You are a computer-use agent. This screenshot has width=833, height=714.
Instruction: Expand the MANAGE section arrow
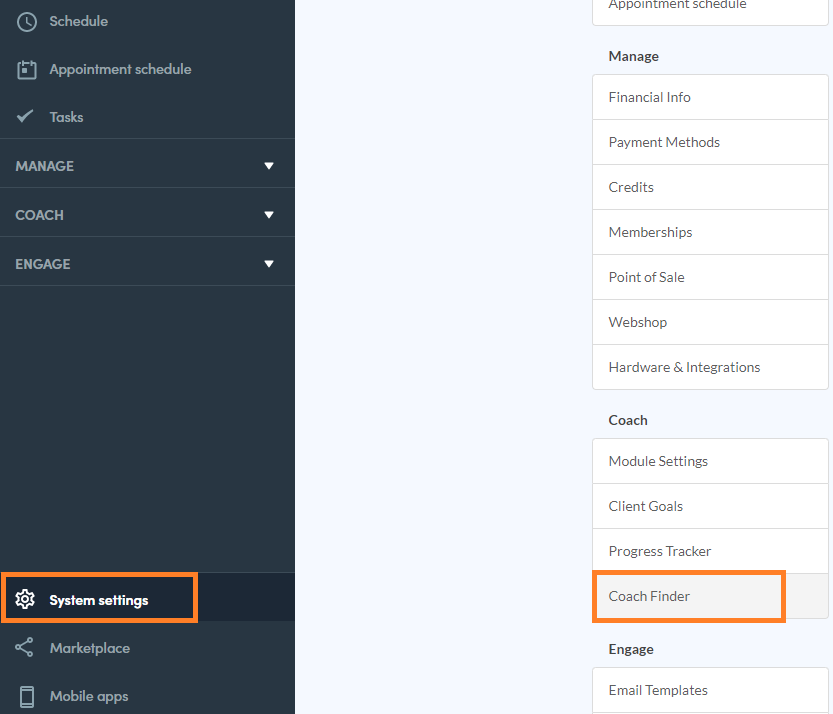pyautogui.click(x=269, y=166)
